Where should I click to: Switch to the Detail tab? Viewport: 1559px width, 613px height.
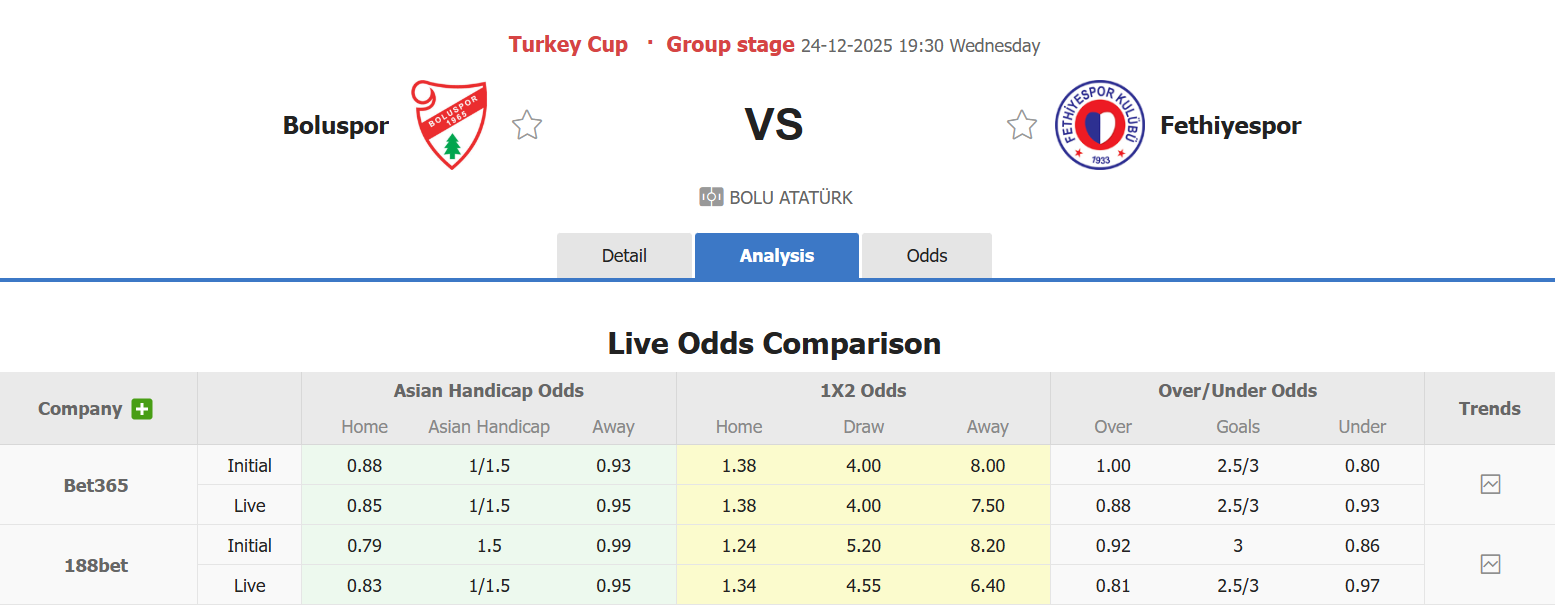pos(624,255)
